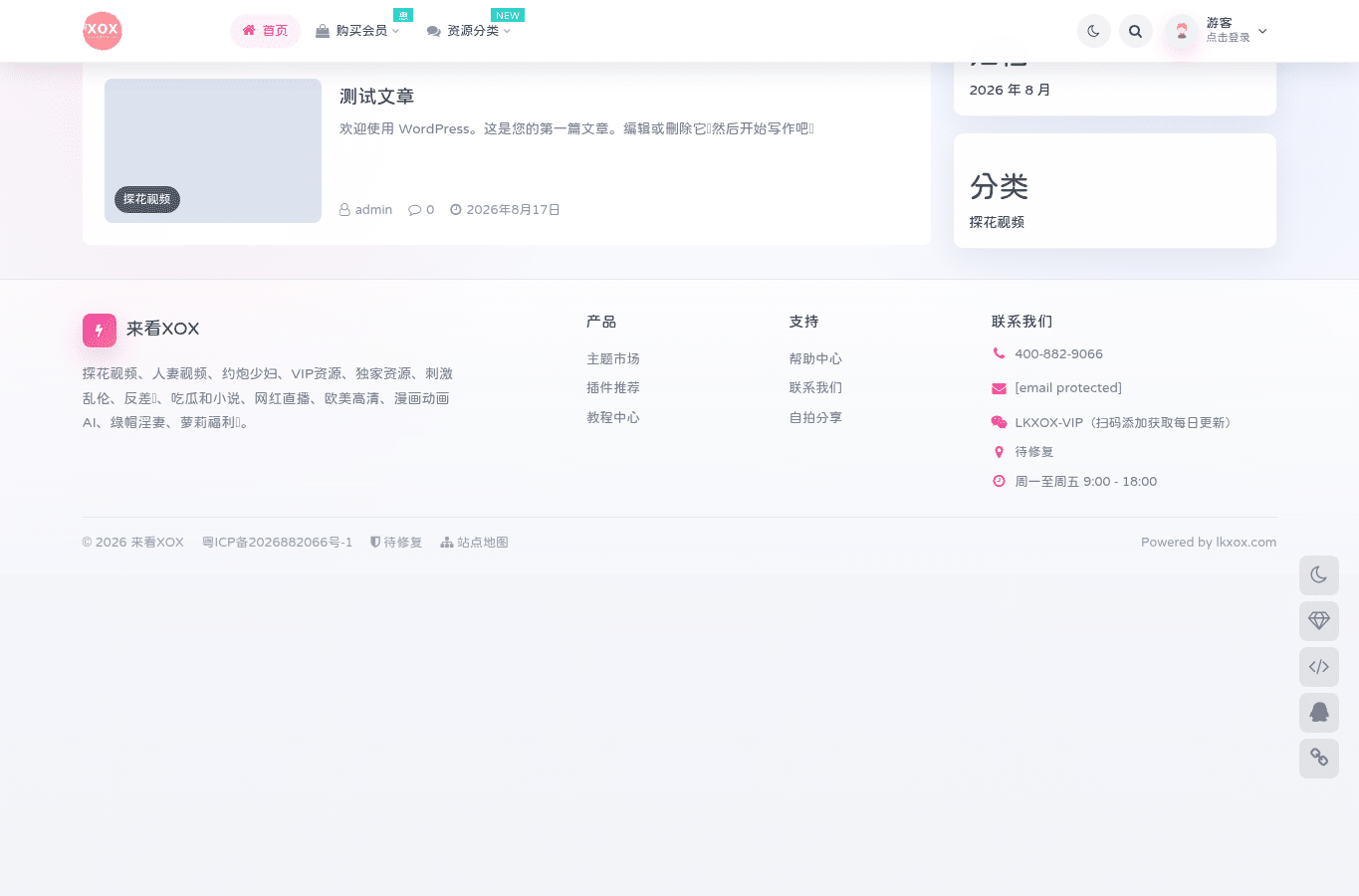1359x896 pixels.
Task: Open the 粤ICP备2026882066号-1 link
Action: pyautogui.click(x=278, y=543)
